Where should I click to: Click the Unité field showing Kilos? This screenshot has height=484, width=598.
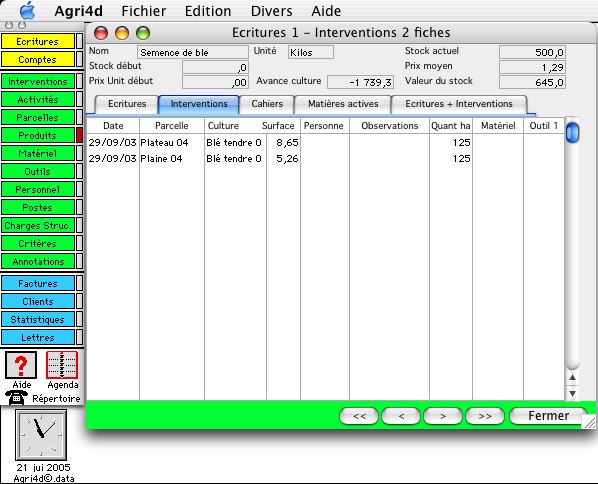311,52
